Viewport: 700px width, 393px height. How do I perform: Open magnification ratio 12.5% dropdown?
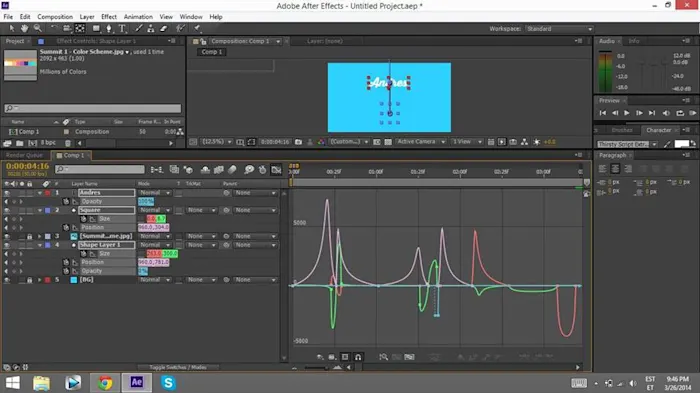[217, 142]
